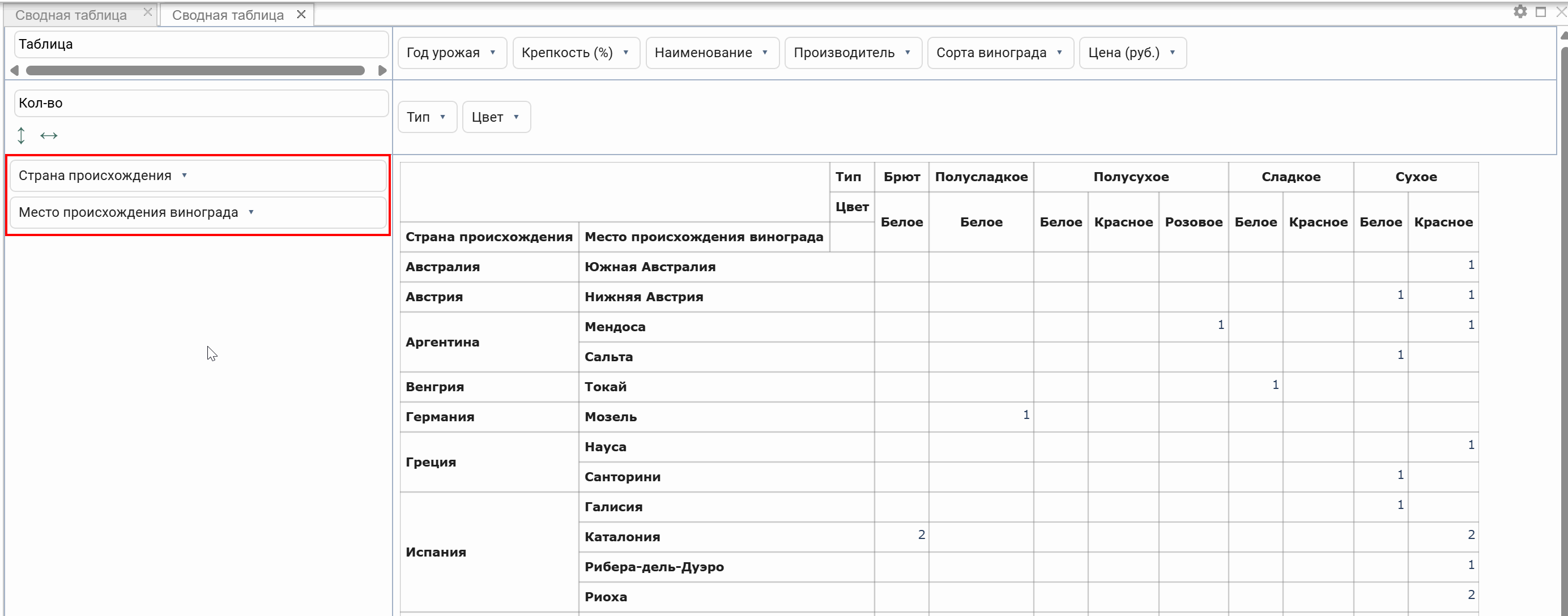Click the Сухое column header
The image size is (1568, 616).
[1416, 177]
